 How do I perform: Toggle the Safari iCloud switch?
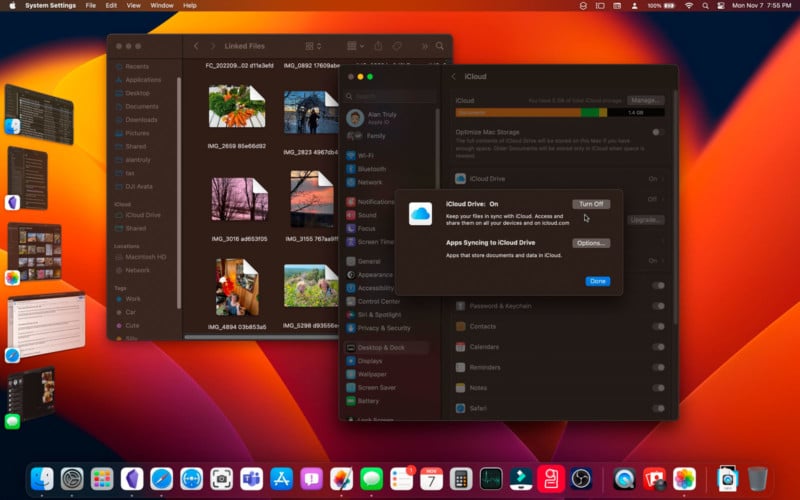658,408
